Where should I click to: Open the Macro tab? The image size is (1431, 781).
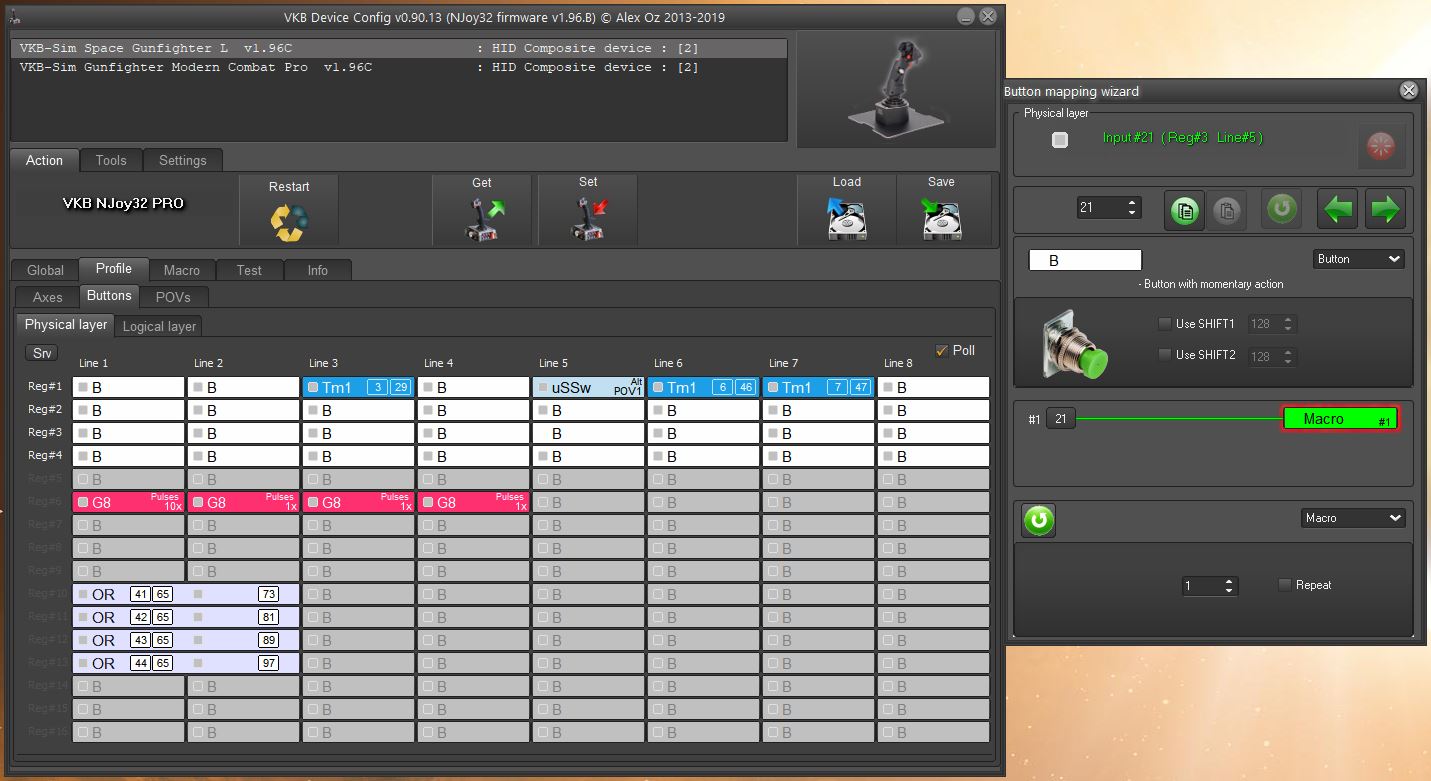(x=181, y=270)
